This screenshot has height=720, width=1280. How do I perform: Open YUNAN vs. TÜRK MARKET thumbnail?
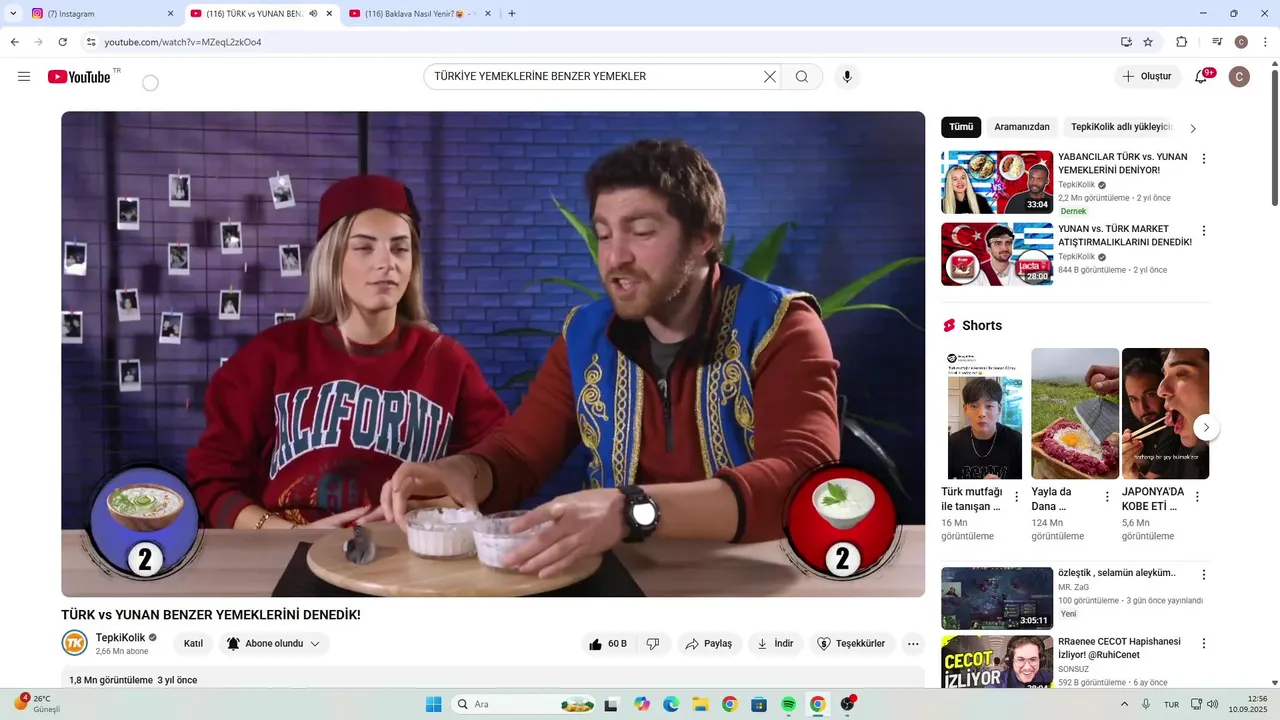[997, 254]
